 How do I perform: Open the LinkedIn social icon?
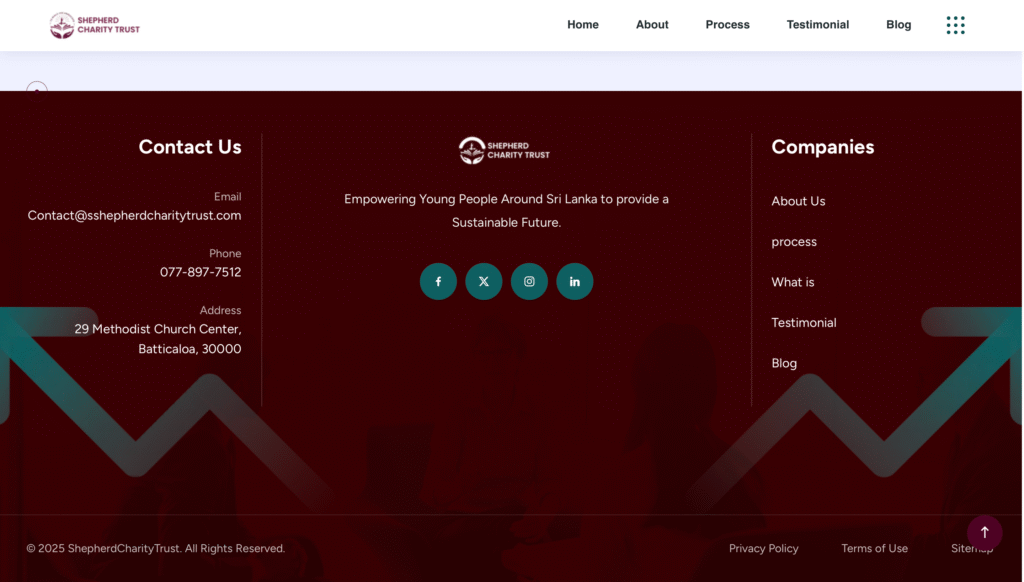(x=574, y=281)
